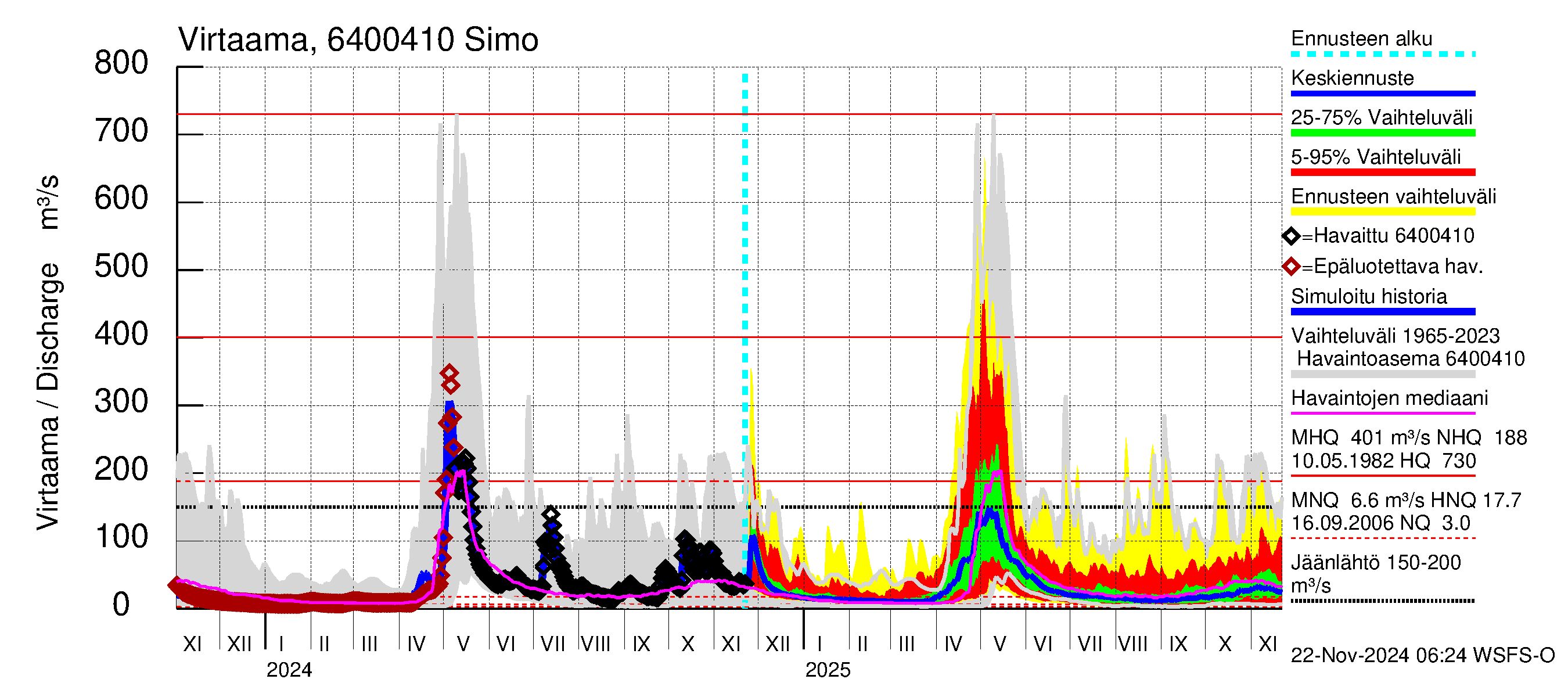Click the magenta Havaintojen mediaani legend line
Viewport: 1568px width, 697px height.
coord(1382,414)
